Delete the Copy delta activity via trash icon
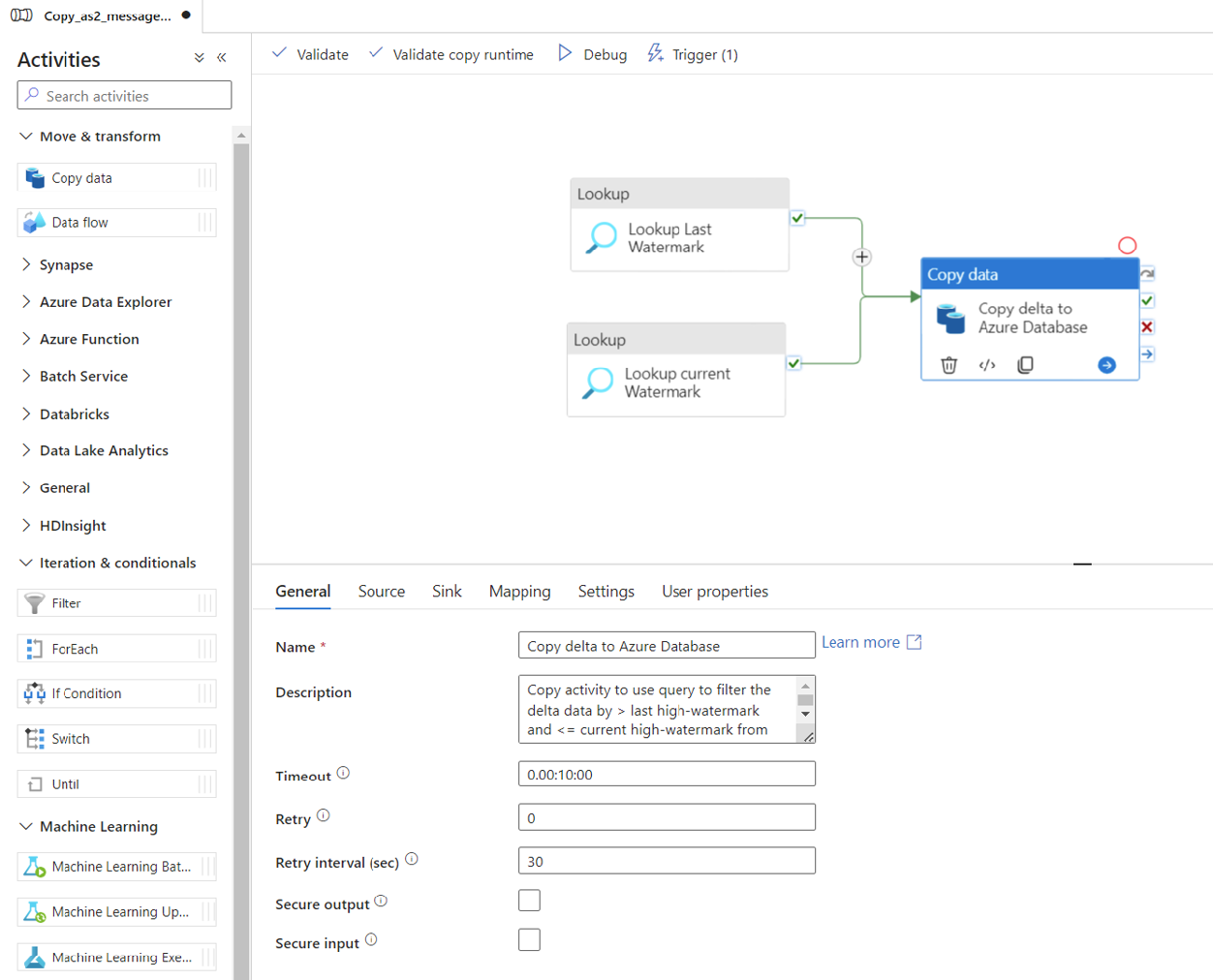Screen dimensions: 1213x980 pos(948,364)
